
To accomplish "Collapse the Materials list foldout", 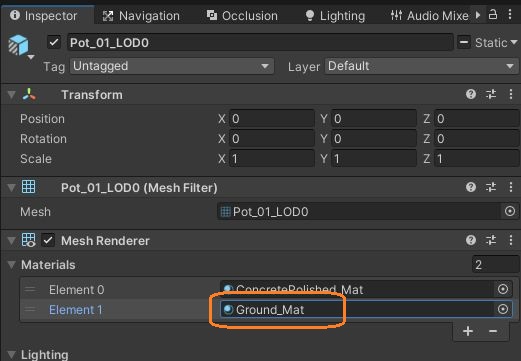I will coord(12,265).
